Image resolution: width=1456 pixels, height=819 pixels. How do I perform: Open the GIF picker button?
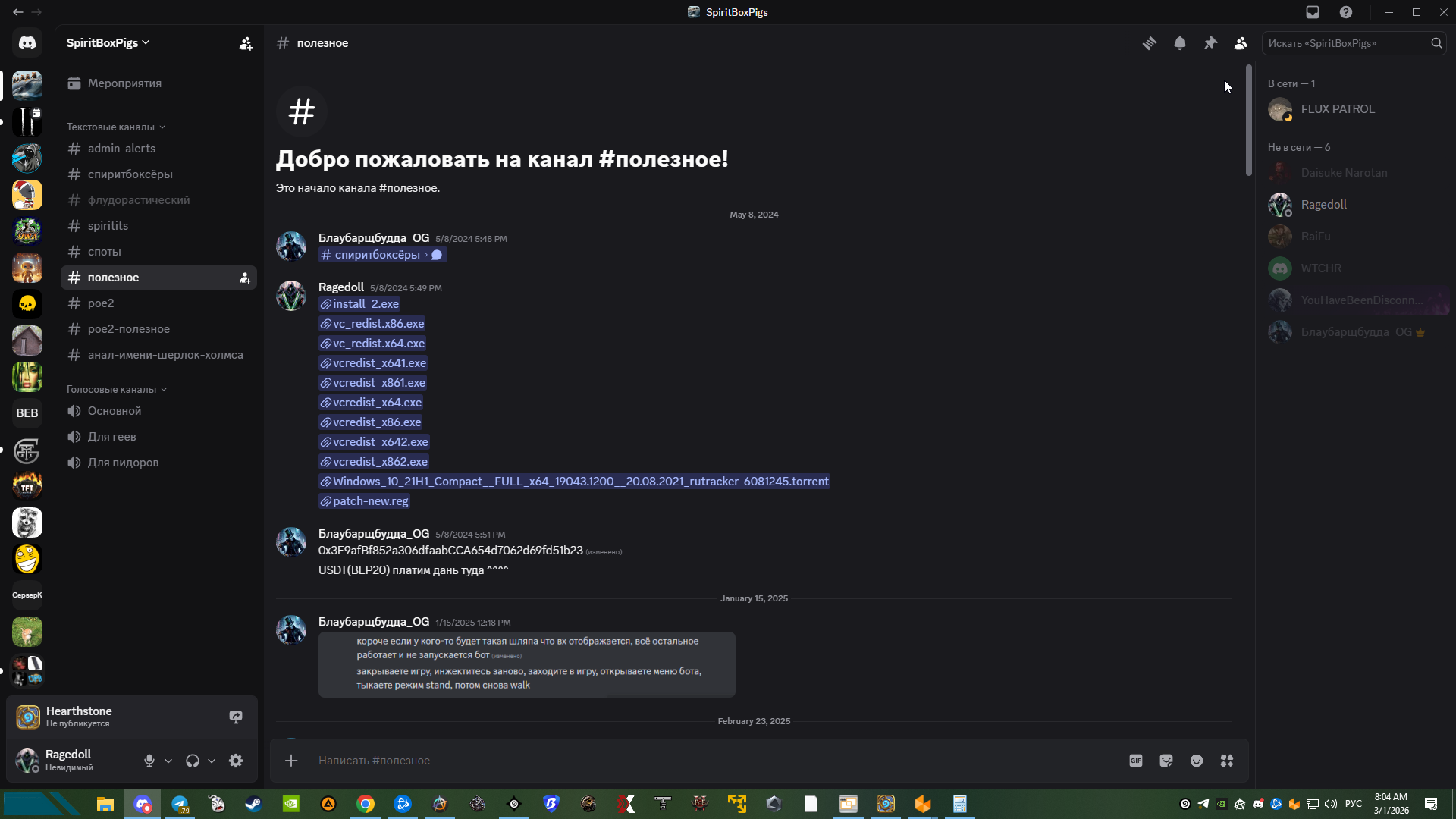tap(1135, 761)
